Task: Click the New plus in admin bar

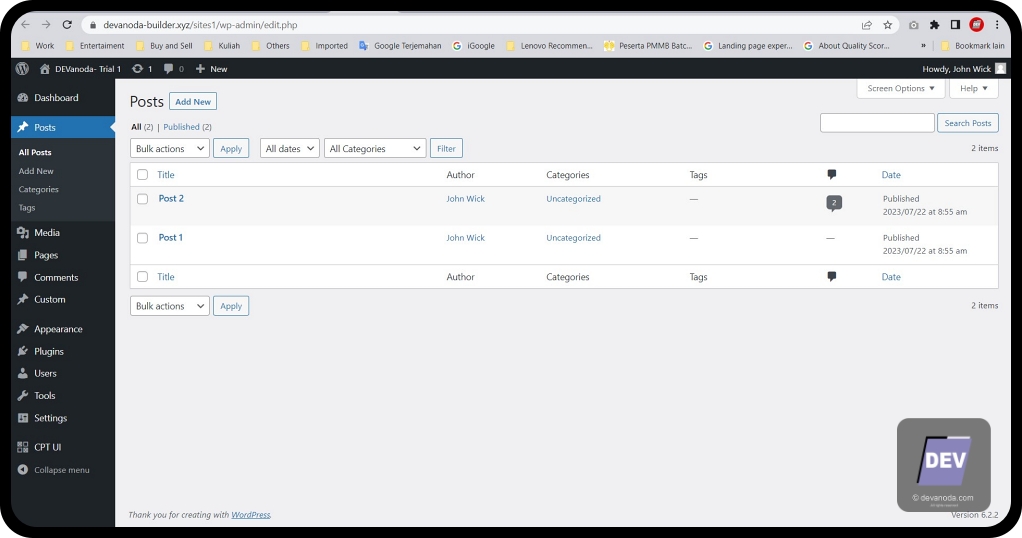Action: pos(211,68)
